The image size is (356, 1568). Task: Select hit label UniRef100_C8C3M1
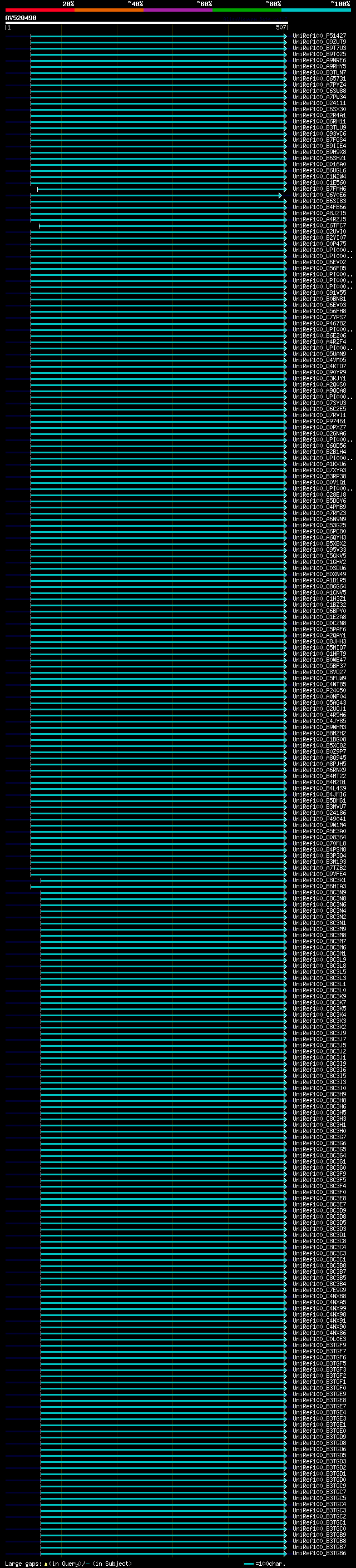click(x=319, y=953)
